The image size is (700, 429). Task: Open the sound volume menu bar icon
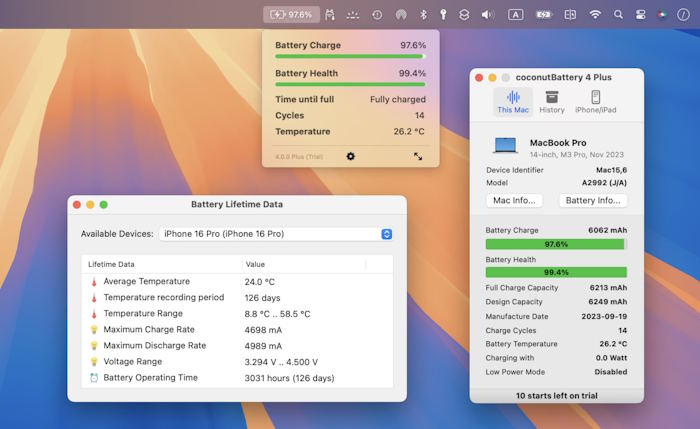pos(487,15)
